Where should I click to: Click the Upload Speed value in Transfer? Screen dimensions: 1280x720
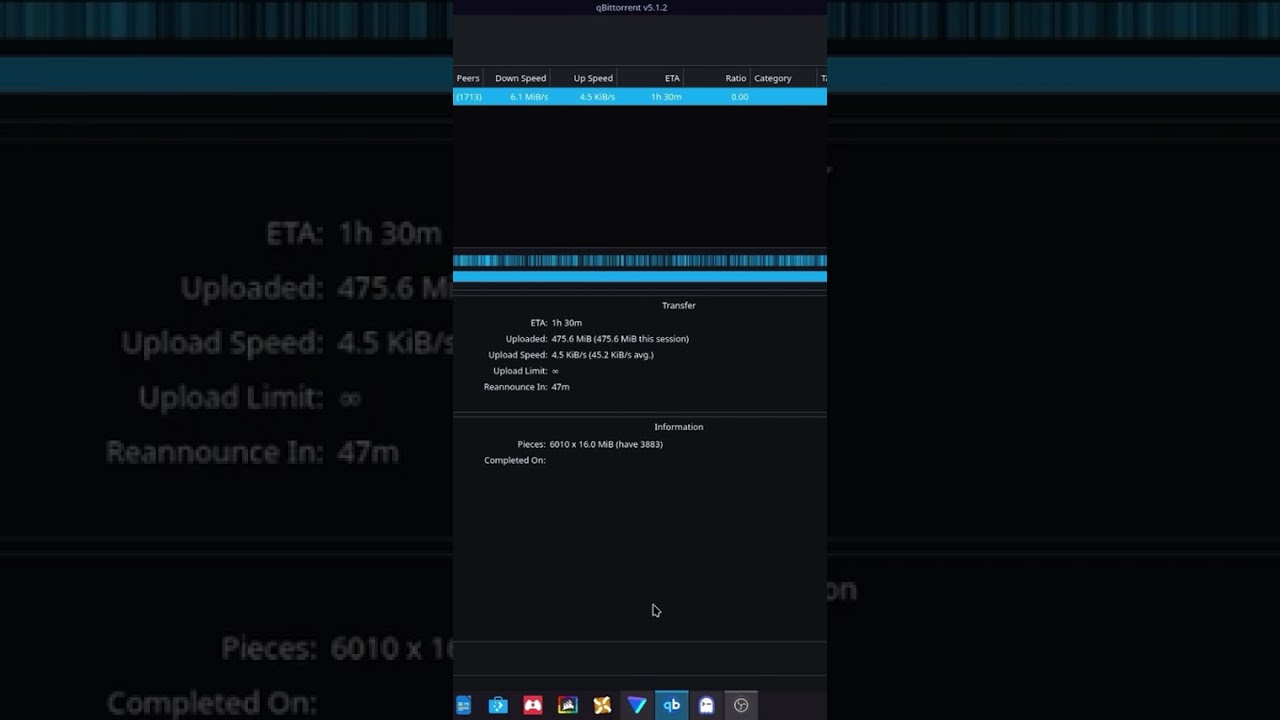[602, 355]
